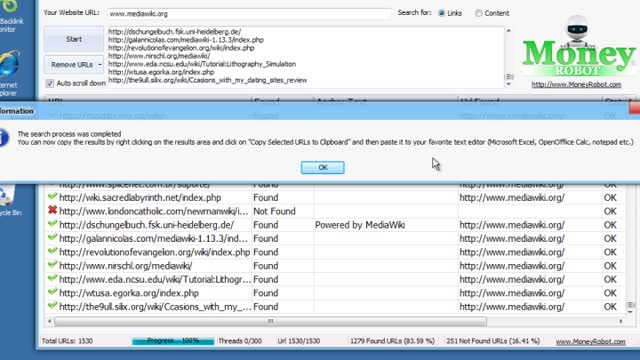Click the Money Robot logo
The width and height of the screenshot is (640, 360).
578,47
